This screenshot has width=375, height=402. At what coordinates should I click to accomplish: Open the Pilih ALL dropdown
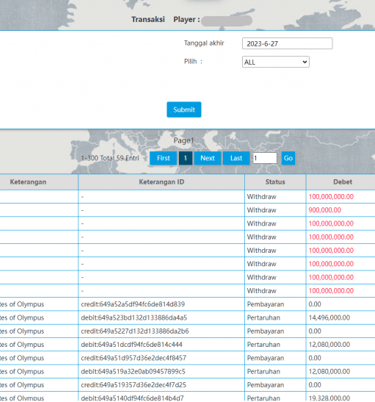275,62
